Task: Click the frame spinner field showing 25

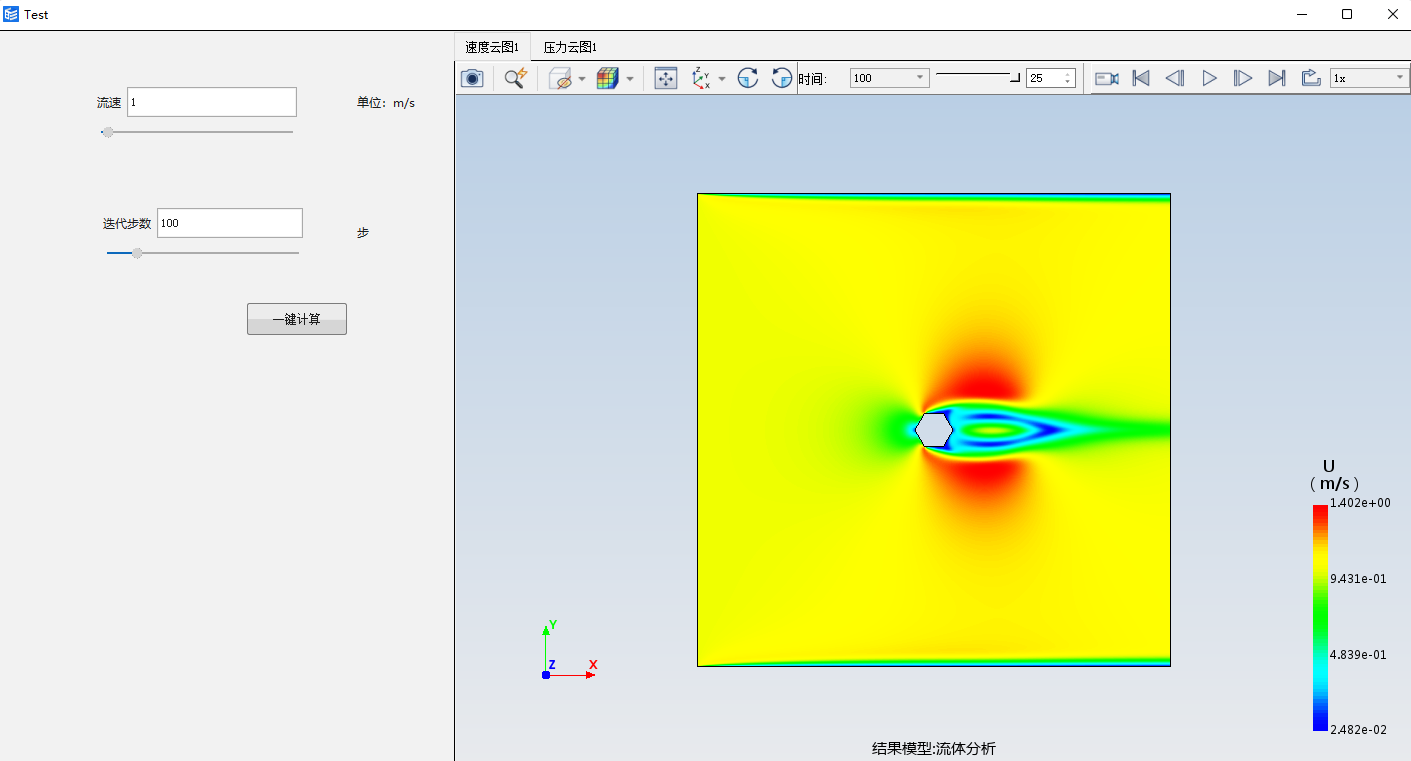Action: pos(1051,78)
